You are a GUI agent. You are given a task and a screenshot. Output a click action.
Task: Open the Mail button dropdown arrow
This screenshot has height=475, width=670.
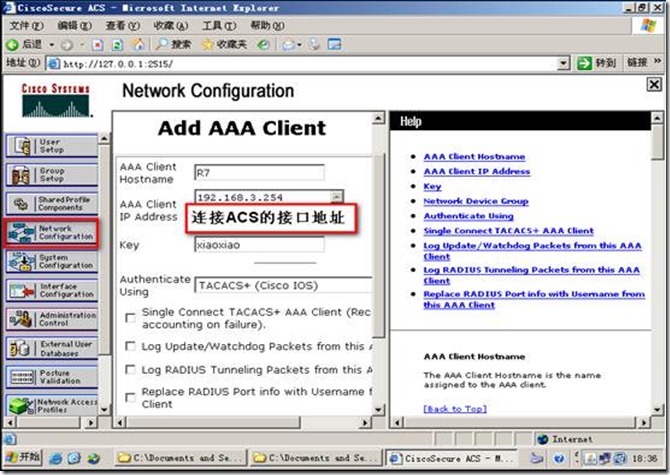coord(299,44)
